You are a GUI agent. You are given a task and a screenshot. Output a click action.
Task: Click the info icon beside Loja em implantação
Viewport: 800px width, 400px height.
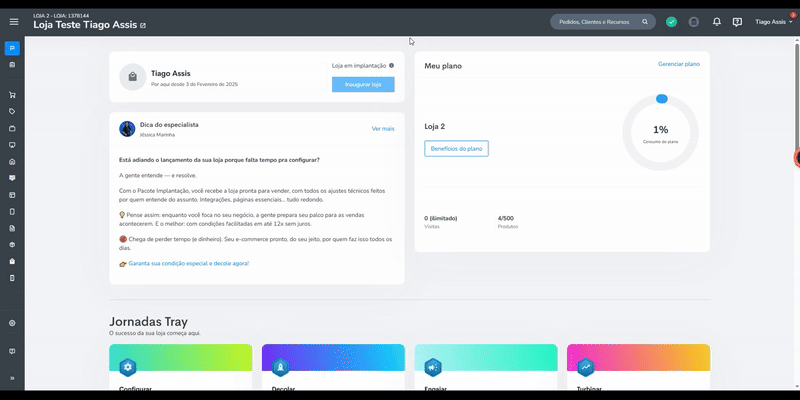pos(391,65)
